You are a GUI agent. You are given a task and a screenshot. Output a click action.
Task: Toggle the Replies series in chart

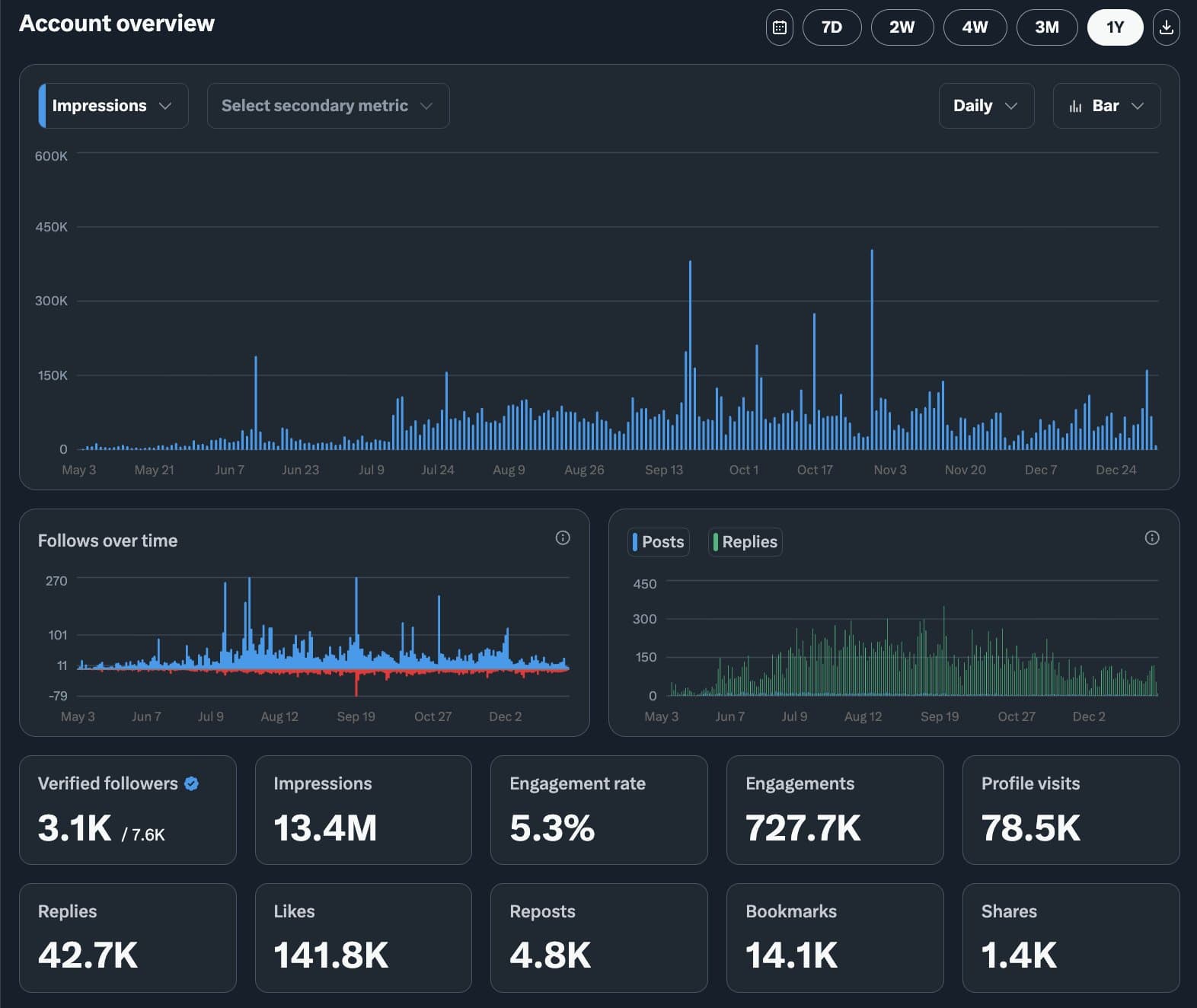pos(745,542)
